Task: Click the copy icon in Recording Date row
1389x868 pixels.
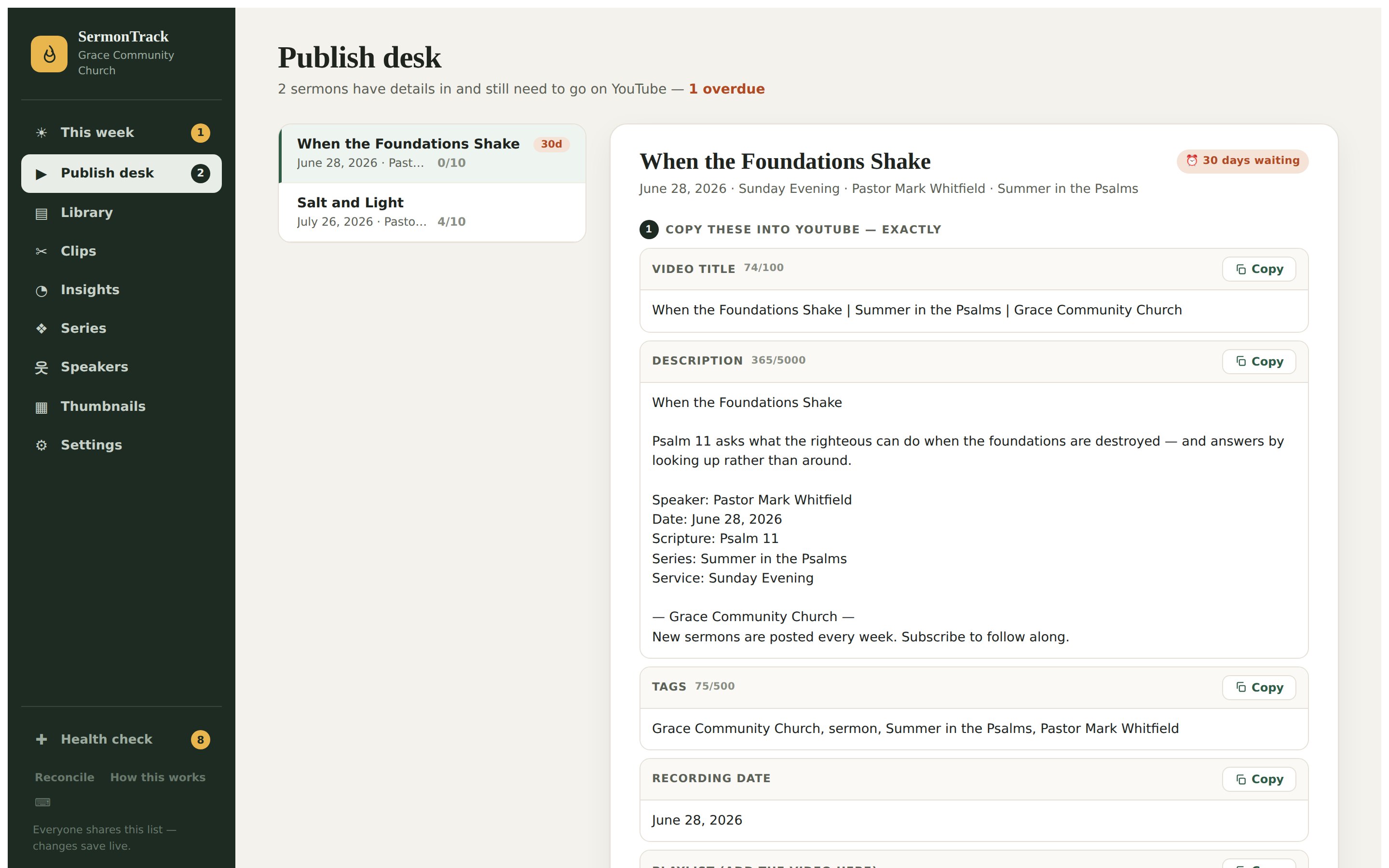Action: (1241, 780)
